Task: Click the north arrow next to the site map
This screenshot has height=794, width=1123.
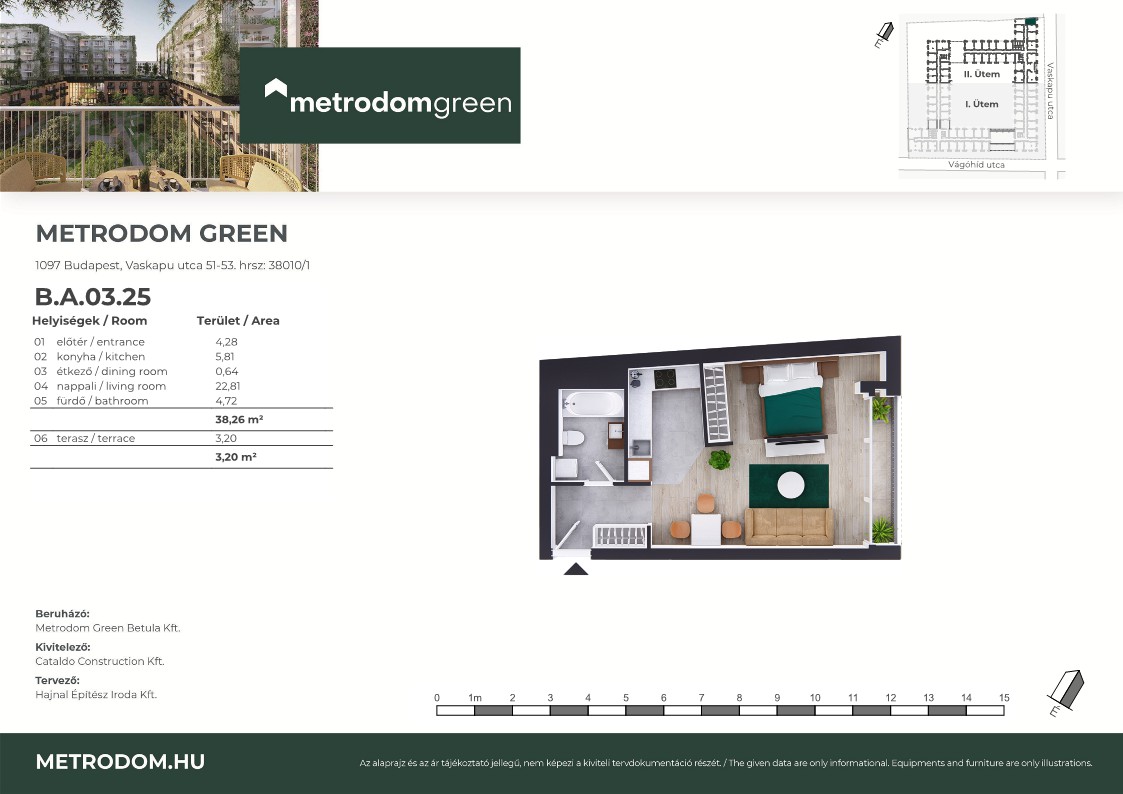Action: tap(882, 36)
